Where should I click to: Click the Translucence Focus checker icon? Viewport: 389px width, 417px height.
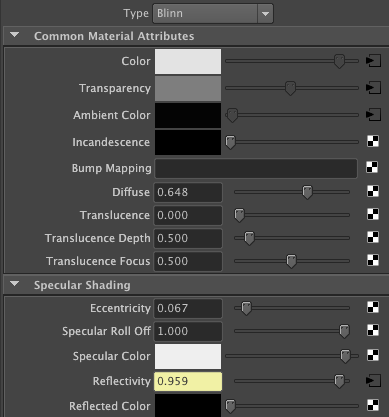pyautogui.click(x=373, y=260)
